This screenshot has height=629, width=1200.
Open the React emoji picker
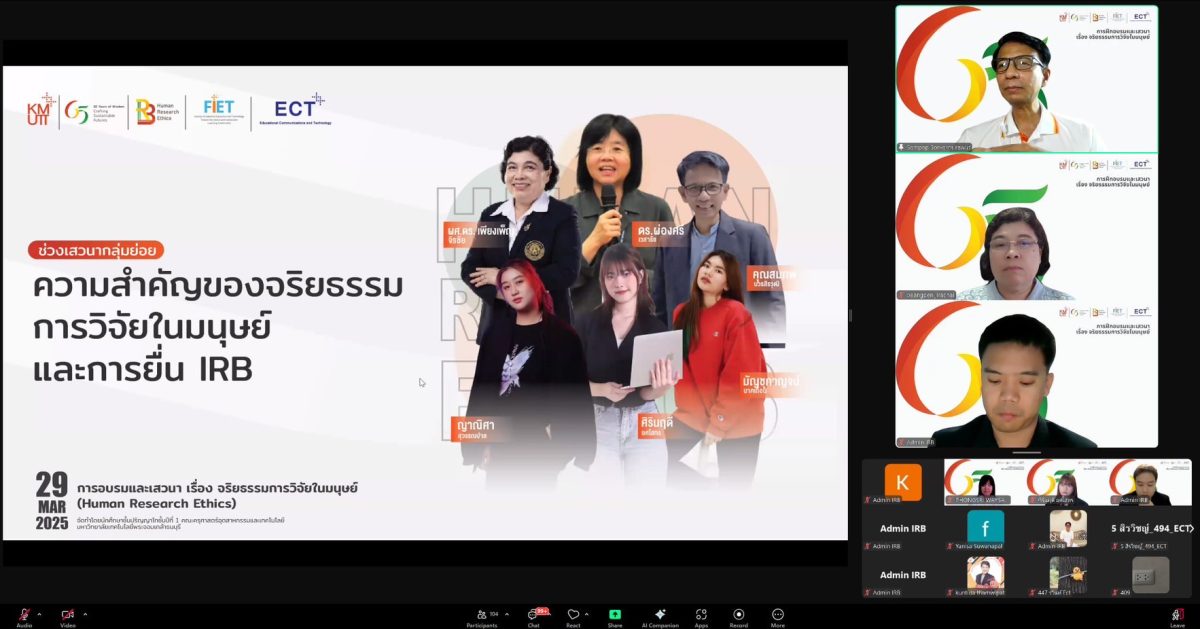click(x=573, y=616)
